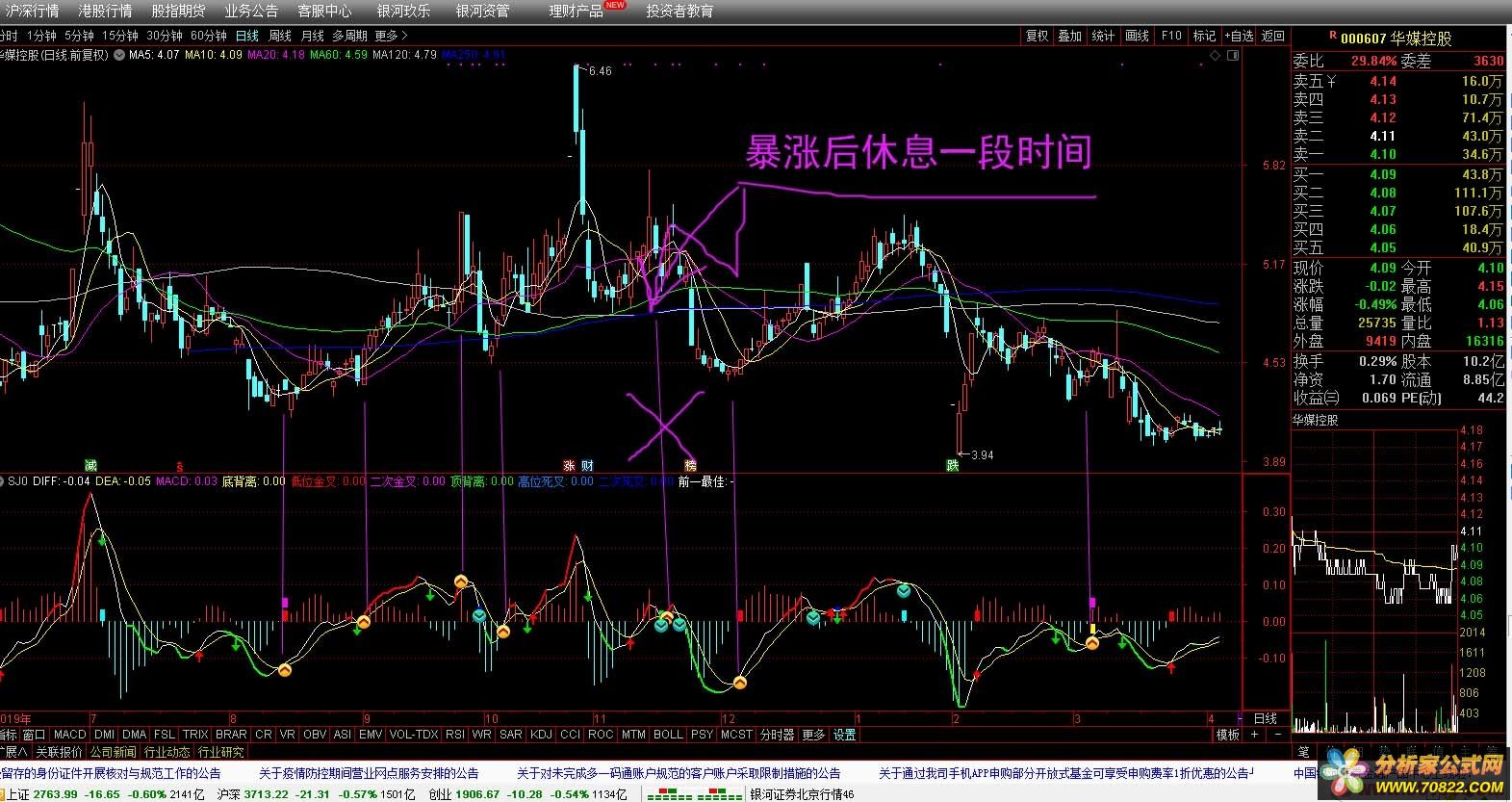Image resolution: width=1512 pixels, height=802 pixels.
Task: Click the zoom in plus button
Action: tap(1254, 735)
